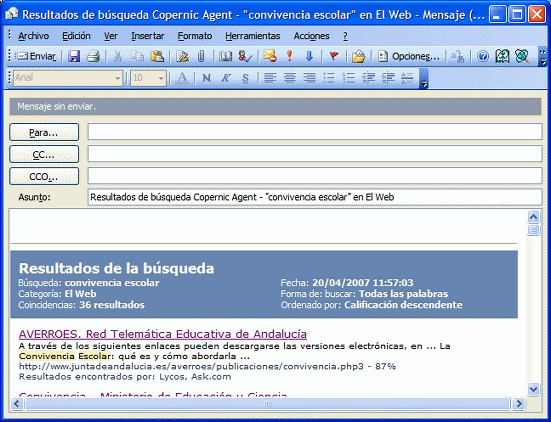Open the font size 10 dropdown

pos(161,78)
